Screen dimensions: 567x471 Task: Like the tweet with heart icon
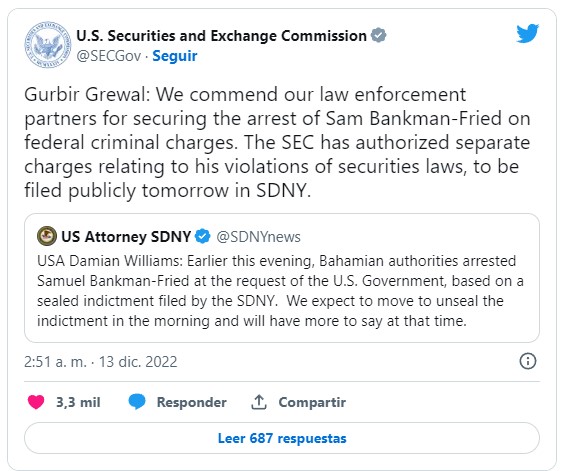tap(36, 402)
